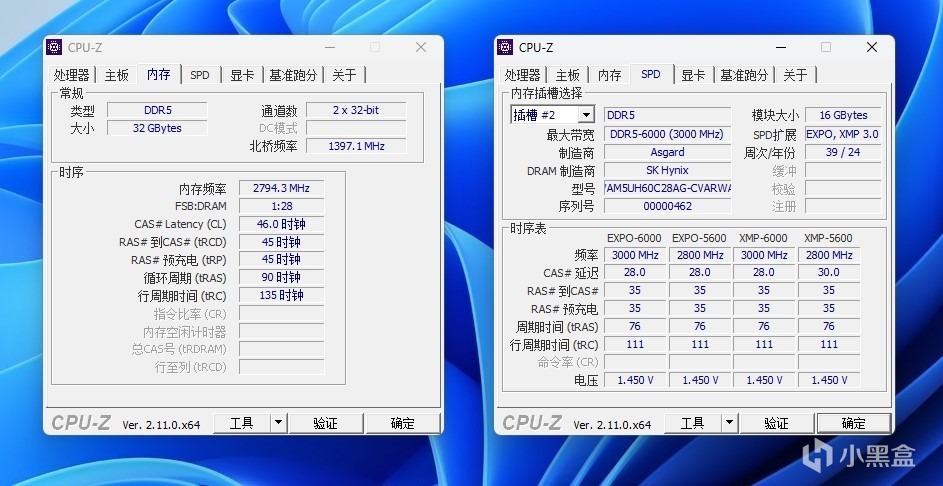Click the 类型 field showing DDR5
Screen dimensions: 943x486
pyautogui.click(x=158, y=110)
